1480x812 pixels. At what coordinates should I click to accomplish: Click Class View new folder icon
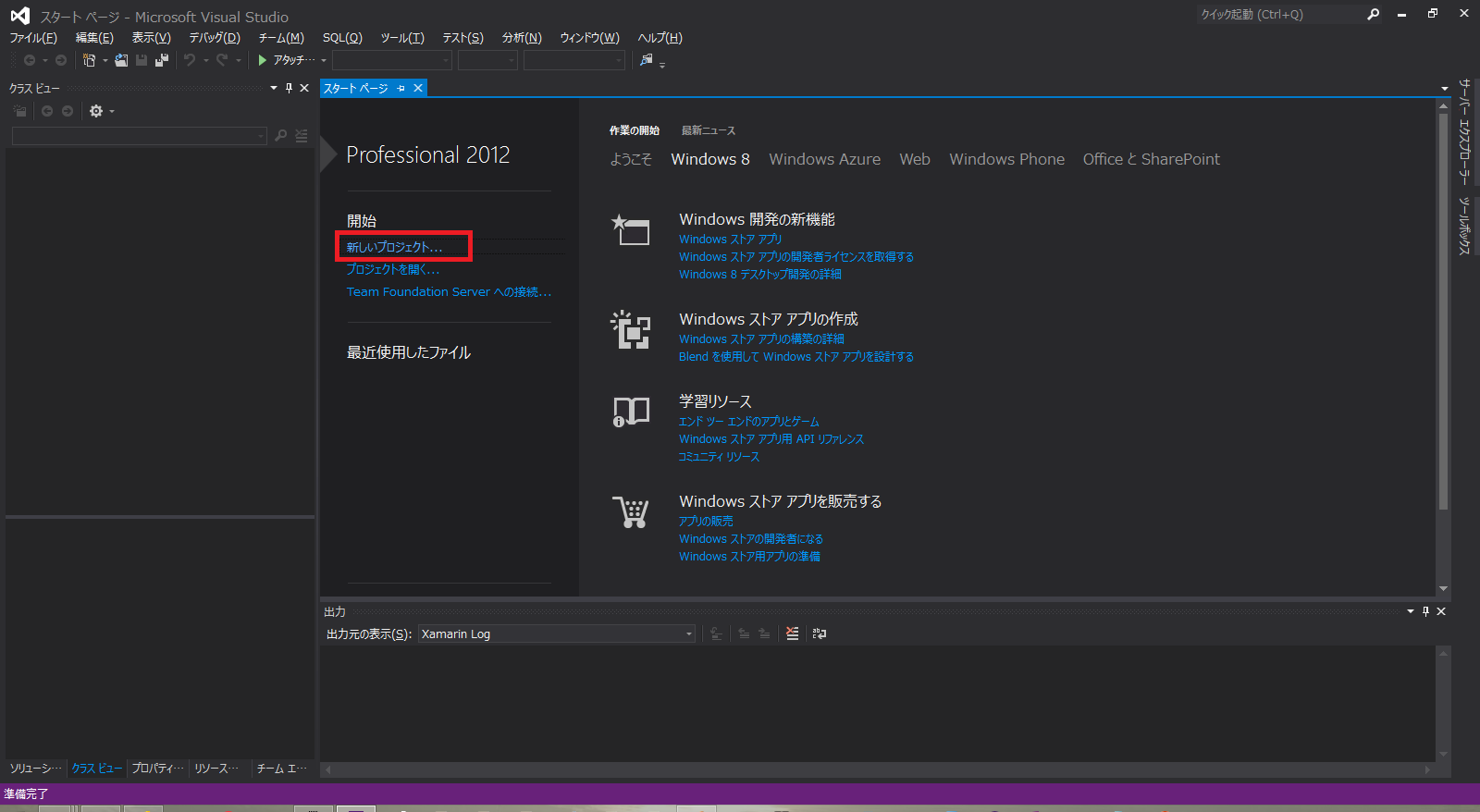(20, 111)
